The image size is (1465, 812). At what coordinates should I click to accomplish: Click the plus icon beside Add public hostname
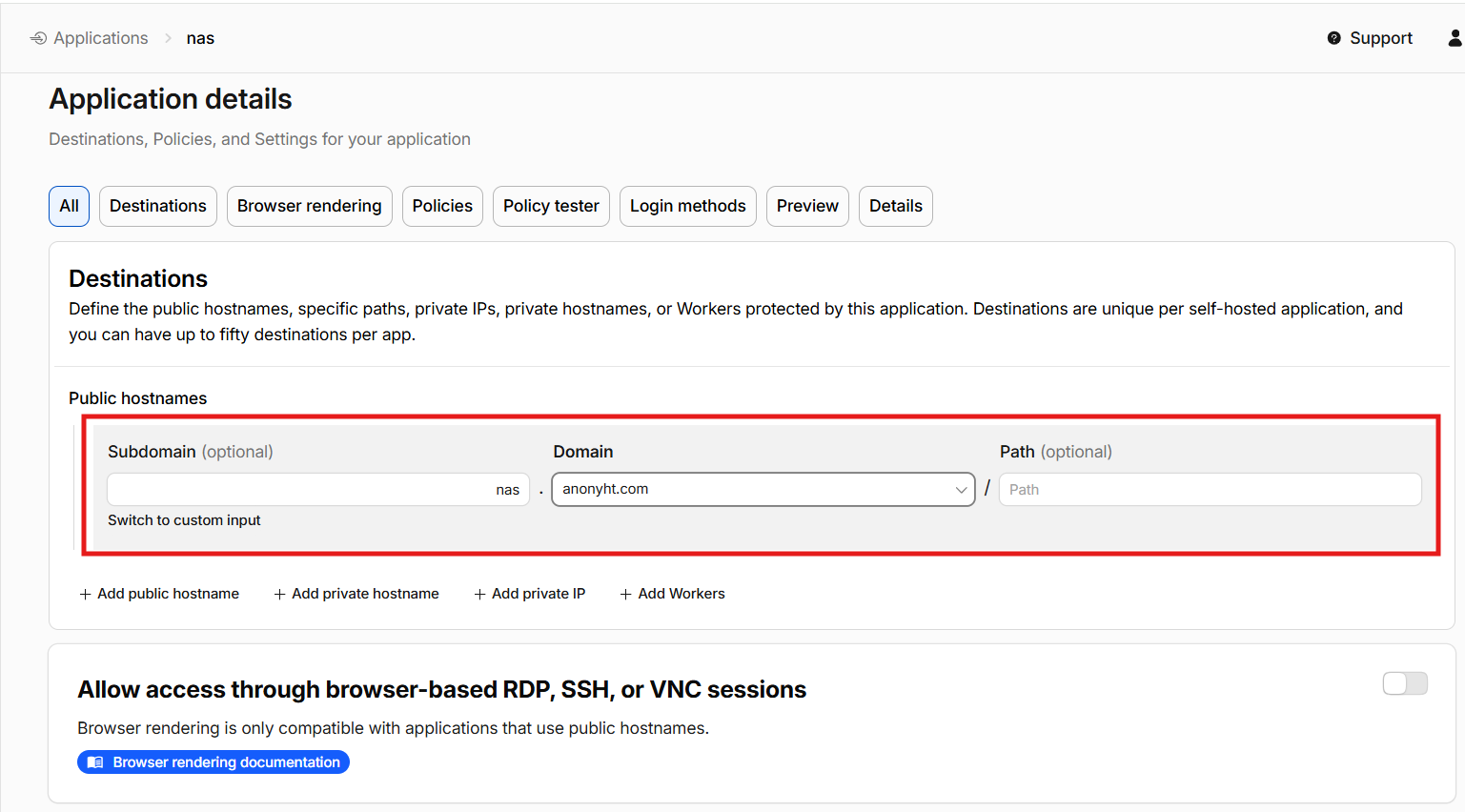tap(86, 594)
